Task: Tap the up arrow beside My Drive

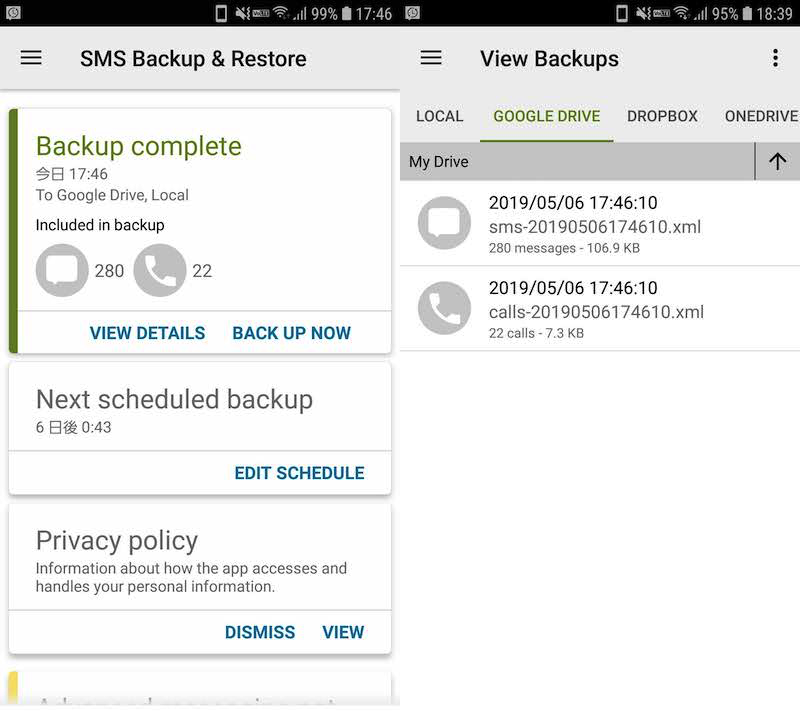Action: (778, 161)
